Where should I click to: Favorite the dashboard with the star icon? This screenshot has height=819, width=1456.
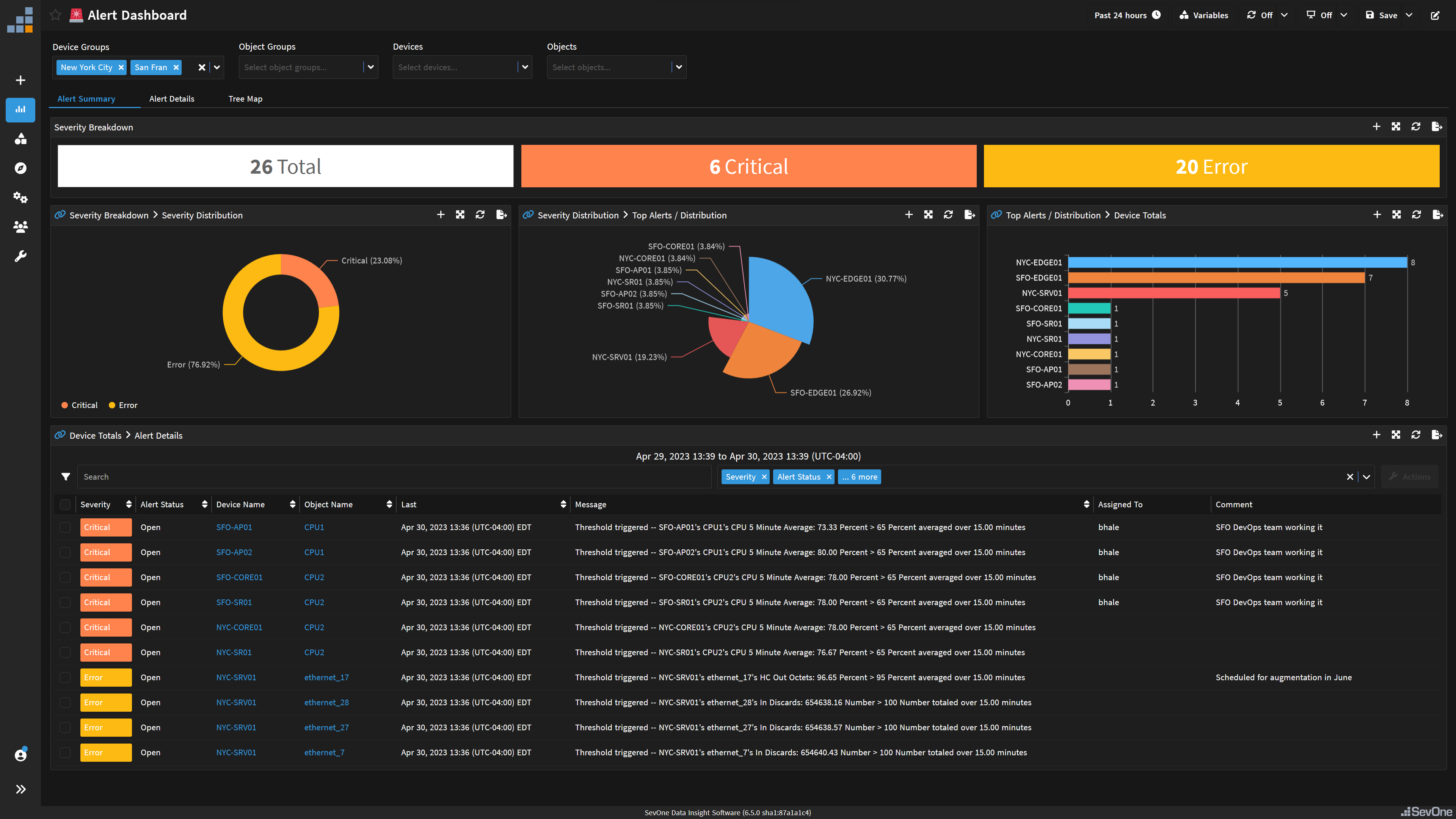55,15
